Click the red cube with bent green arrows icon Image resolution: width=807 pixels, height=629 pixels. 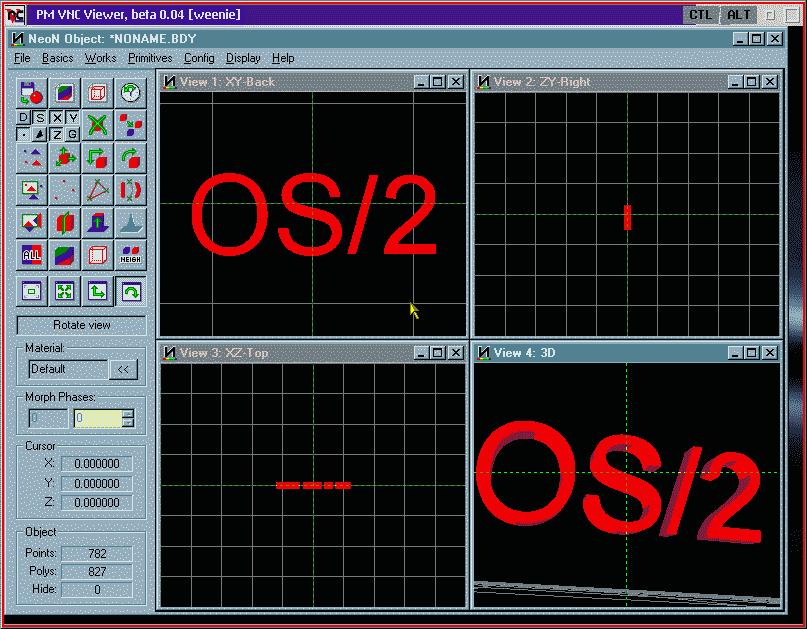97,158
